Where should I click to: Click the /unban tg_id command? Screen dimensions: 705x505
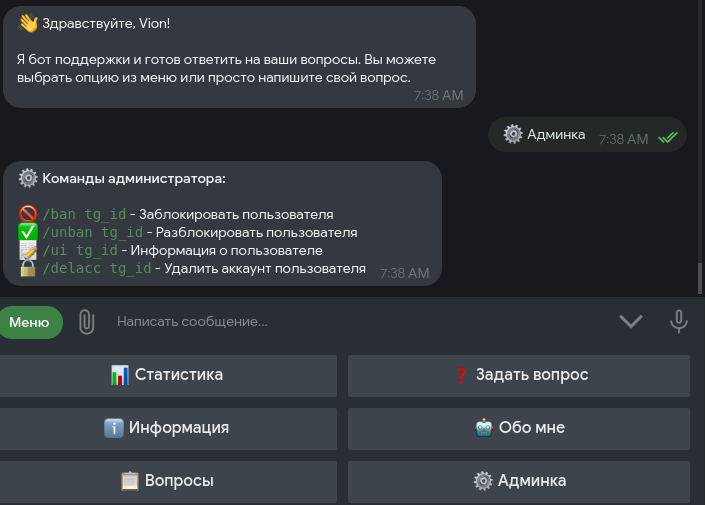[x=93, y=232]
